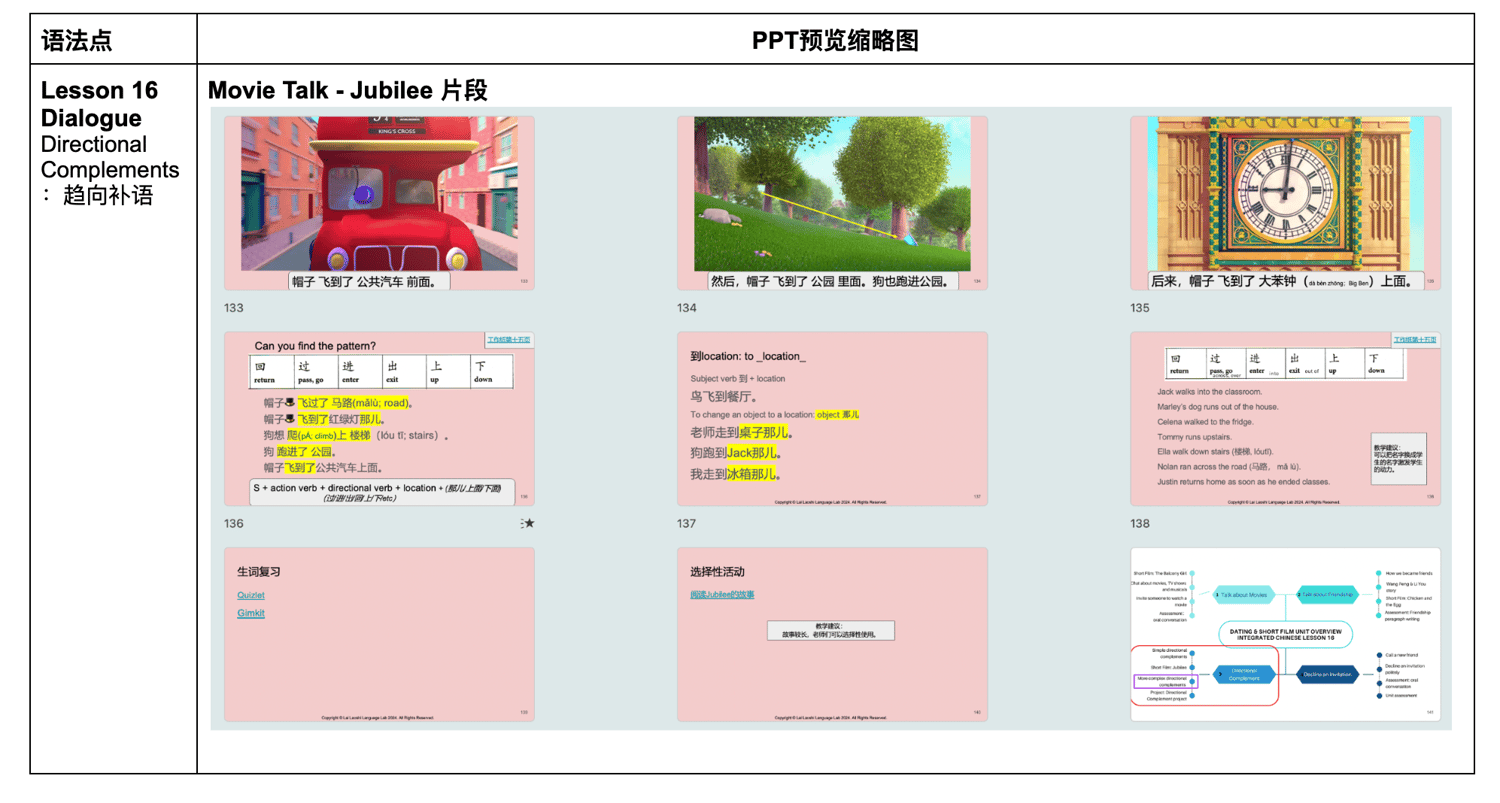Click slide number 135 label
The width and height of the screenshot is (1500, 803).
1140,308
